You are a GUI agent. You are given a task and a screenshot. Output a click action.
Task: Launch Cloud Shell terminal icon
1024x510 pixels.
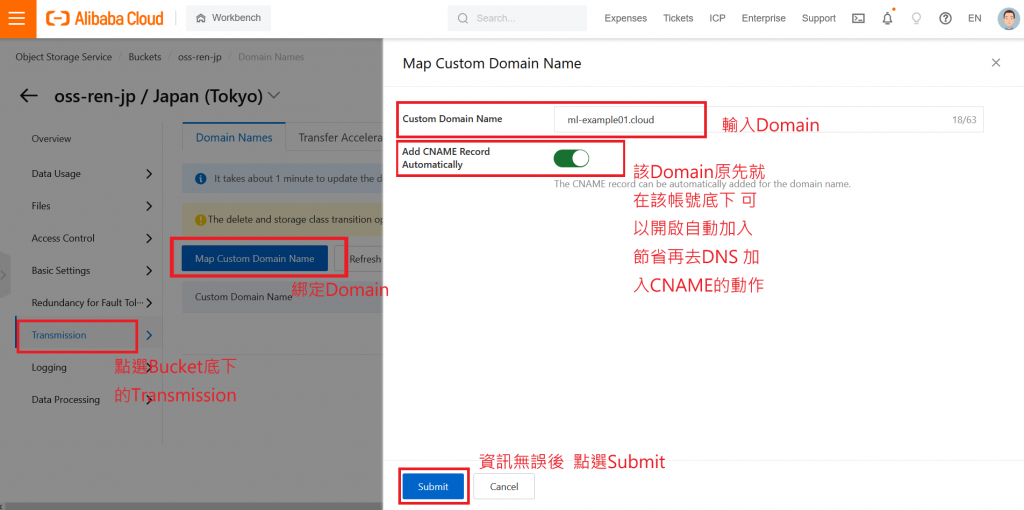point(858,18)
